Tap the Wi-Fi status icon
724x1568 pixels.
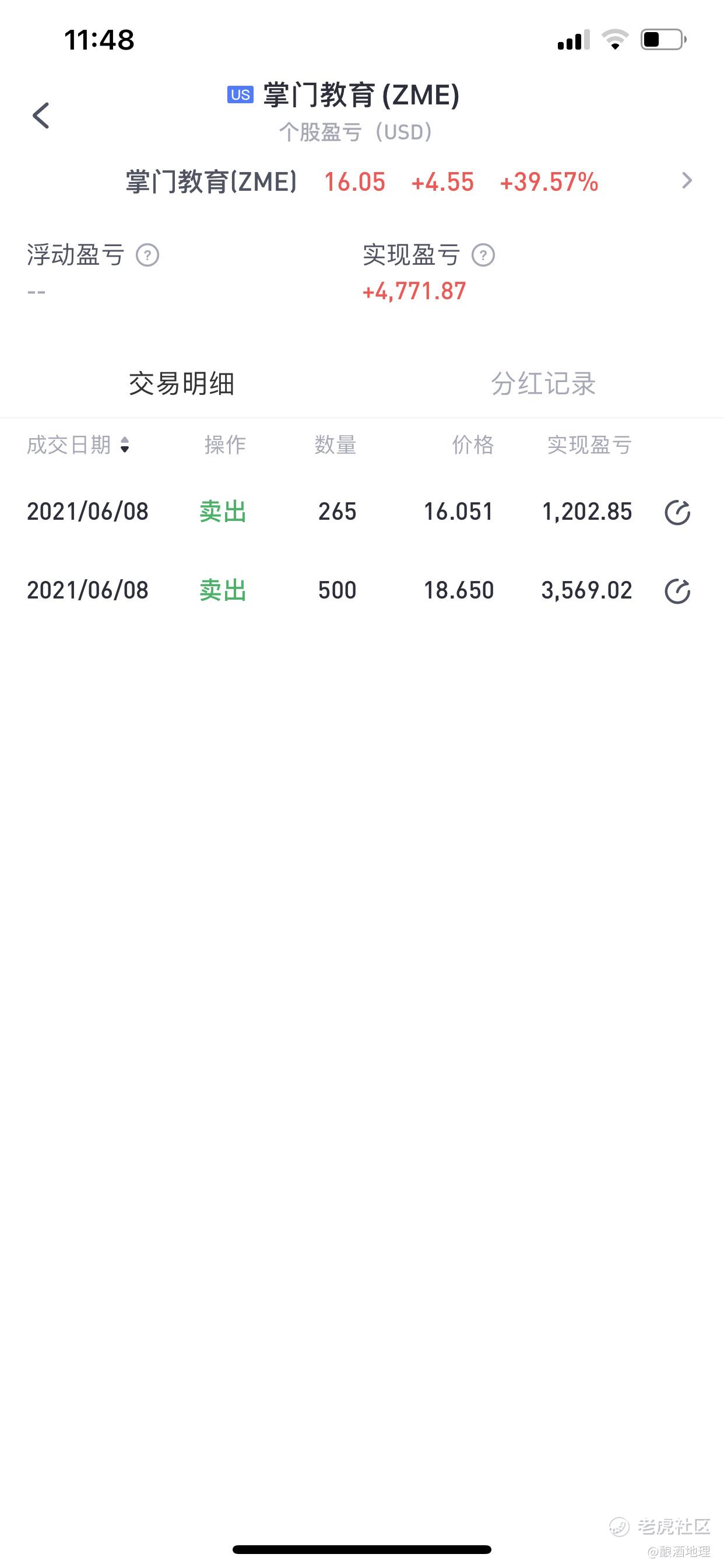(614, 40)
